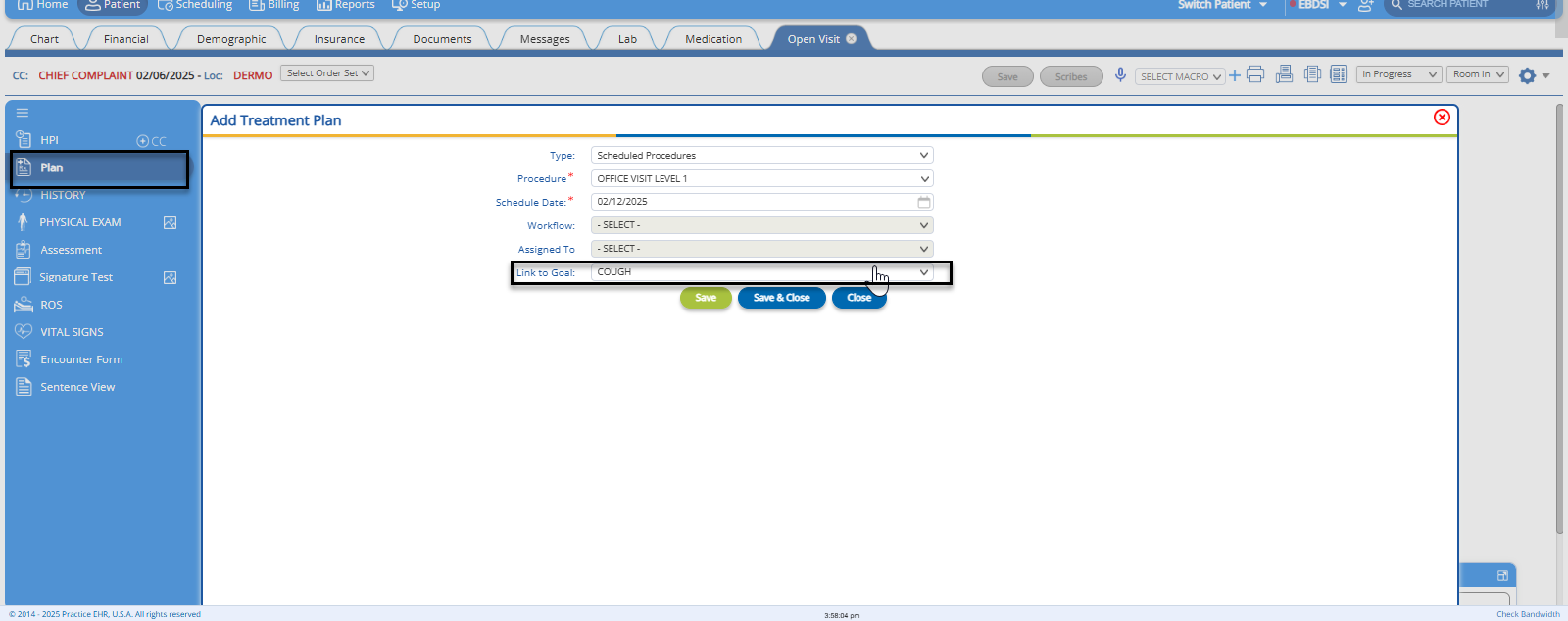This screenshot has height=621, width=1568.
Task: Click the right-side vertical scrollbar
Action: pyautogui.click(x=1559, y=318)
